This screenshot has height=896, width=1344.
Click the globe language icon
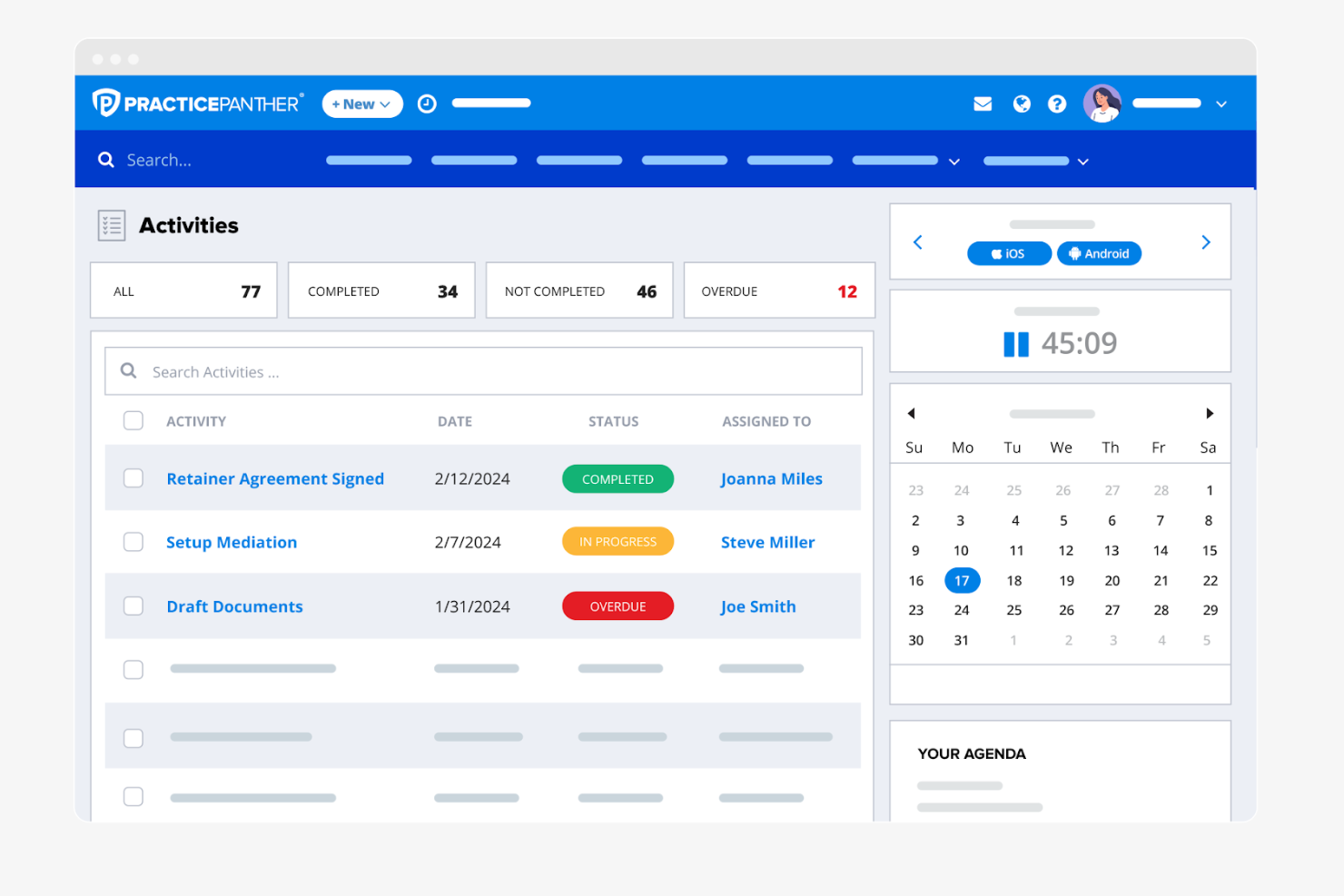1022,103
